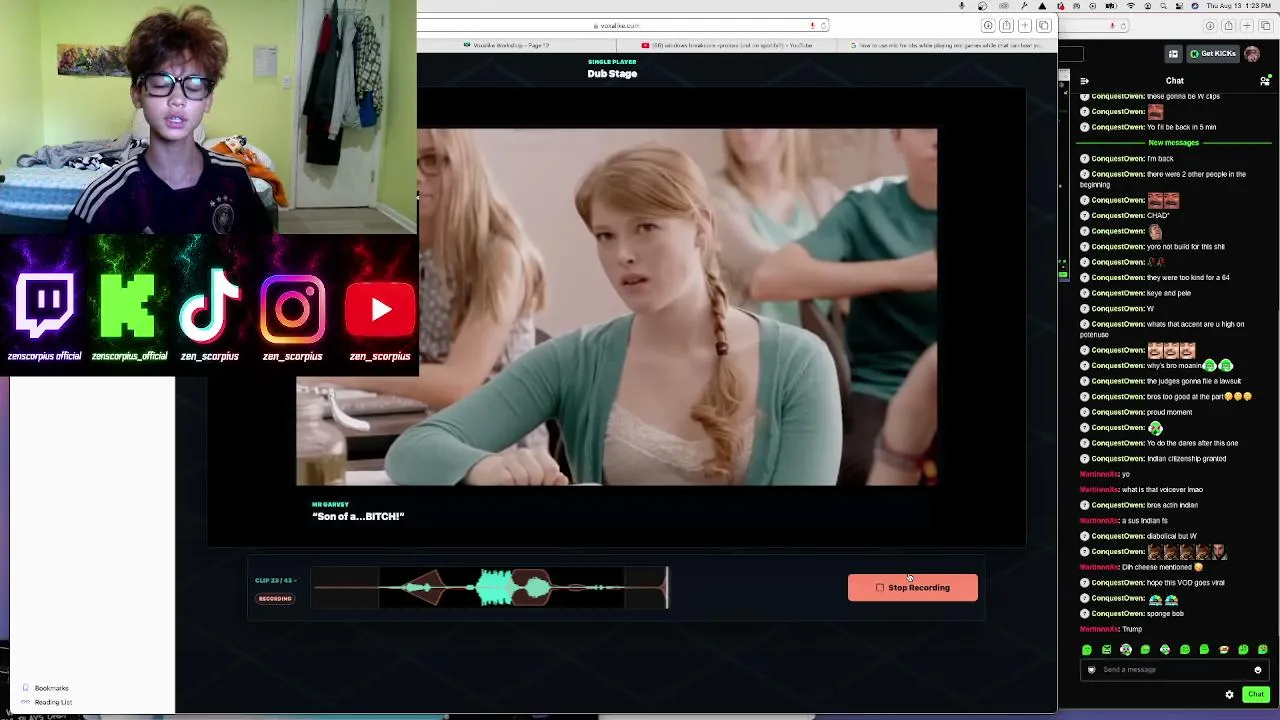The width and height of the screenshot is (1280, 720).
Task: Open the emoji picker in message box
Action: pos(1258,670)
